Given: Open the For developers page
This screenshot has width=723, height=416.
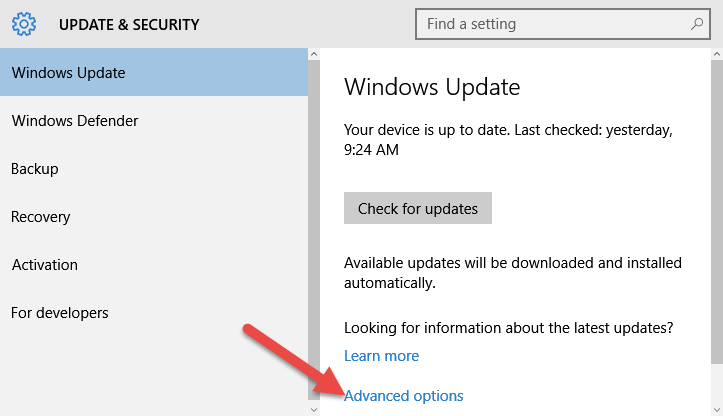Looking at the screenshot, I should 154,312.
